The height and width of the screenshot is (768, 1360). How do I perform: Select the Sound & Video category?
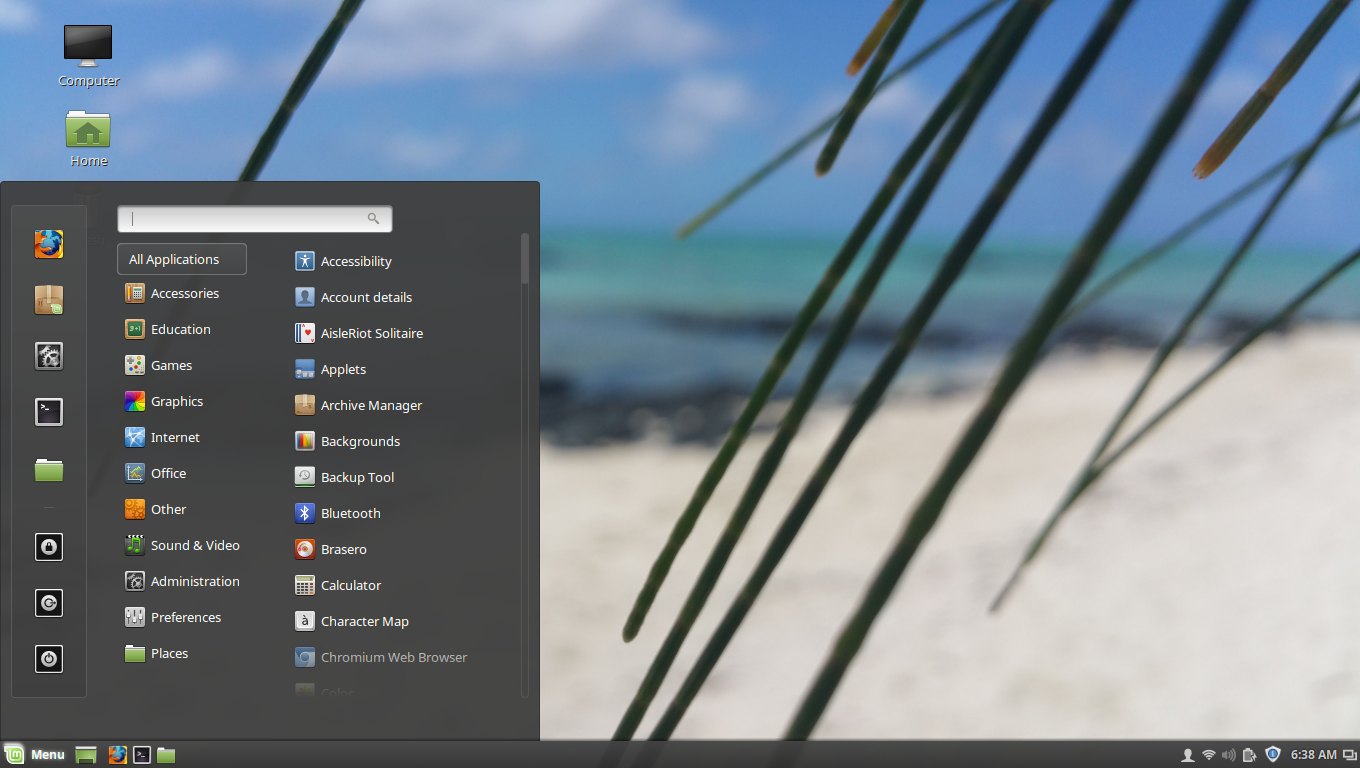pos(195,545)
